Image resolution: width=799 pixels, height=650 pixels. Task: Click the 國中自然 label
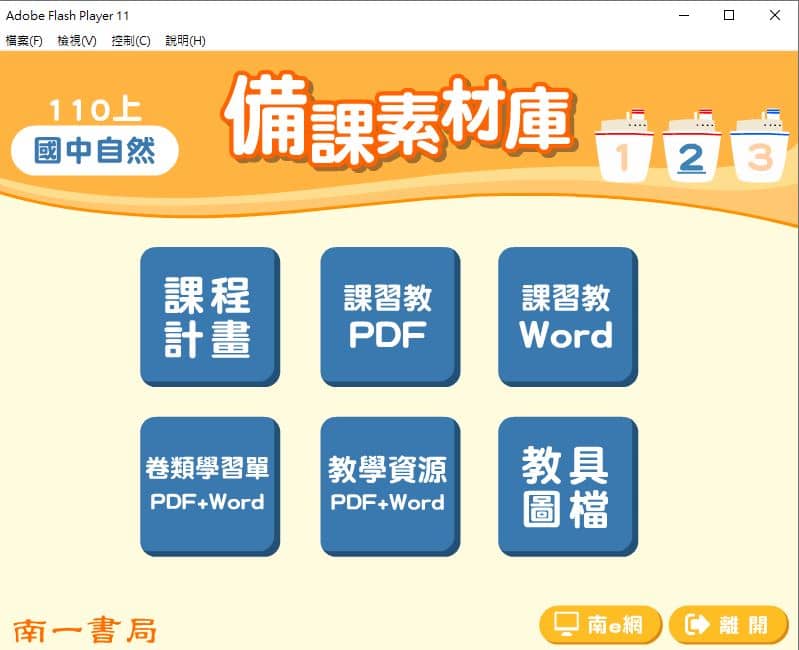pyautogui.click(x=95, y=150)
